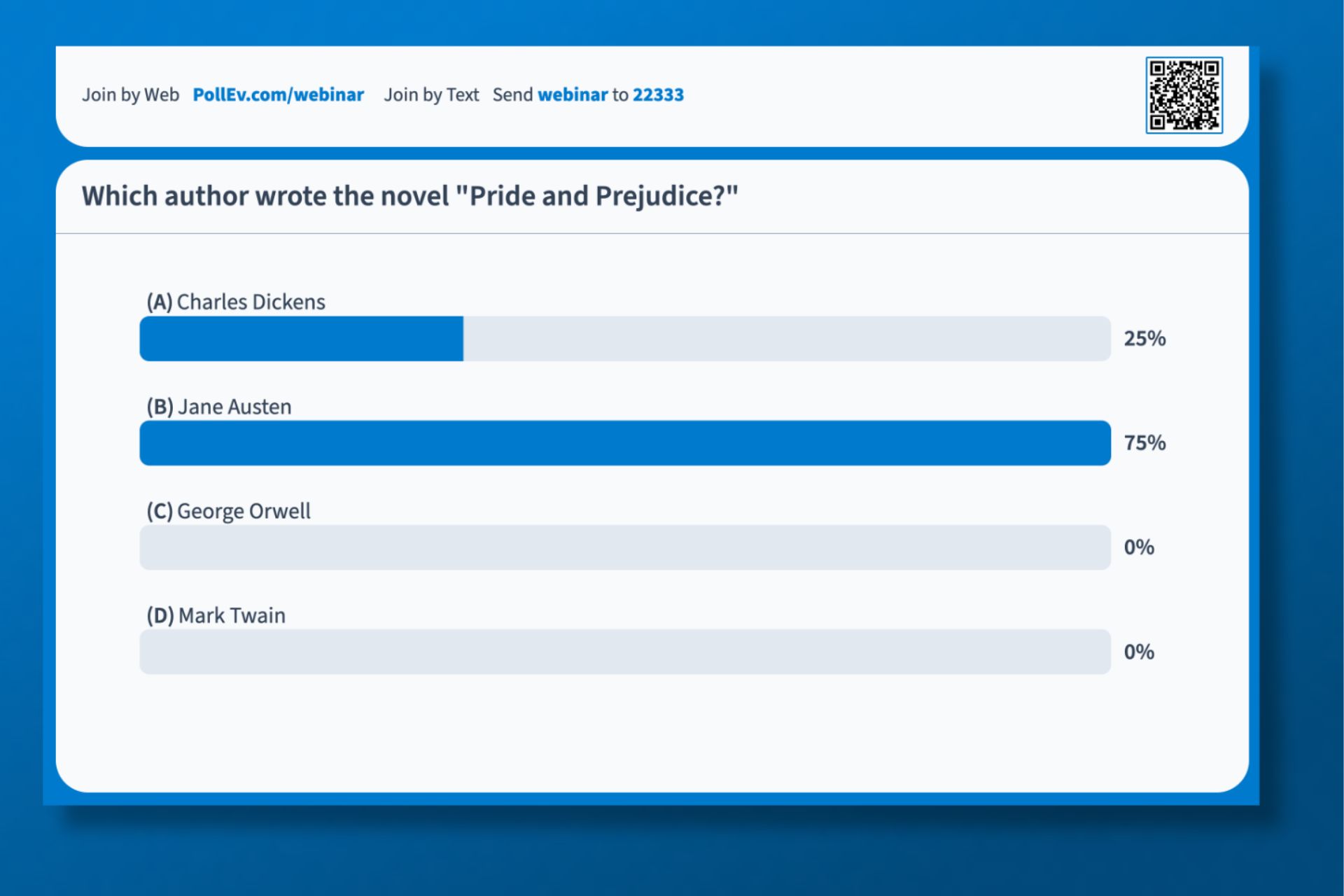This screenshot has width=1344, height=896.
Task: Click the empty gray bar for George Orwell
Action: (x=623, y=547)
